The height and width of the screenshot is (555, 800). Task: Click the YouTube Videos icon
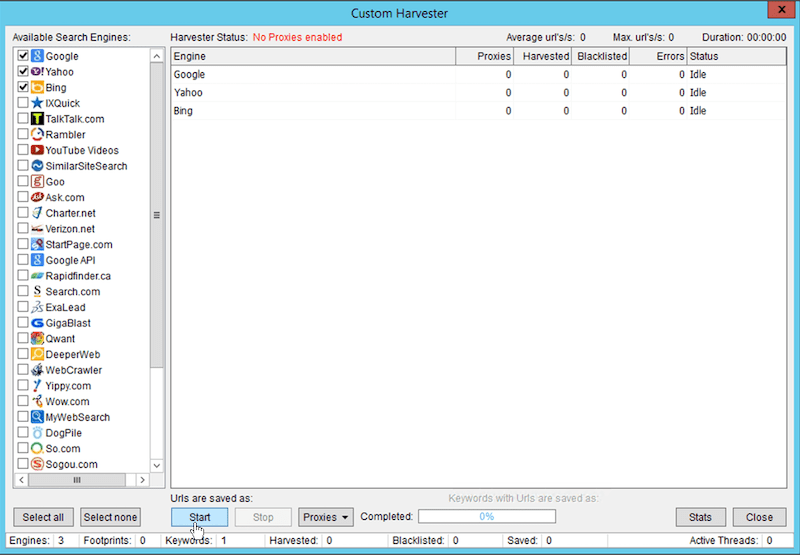pos(37,150)
